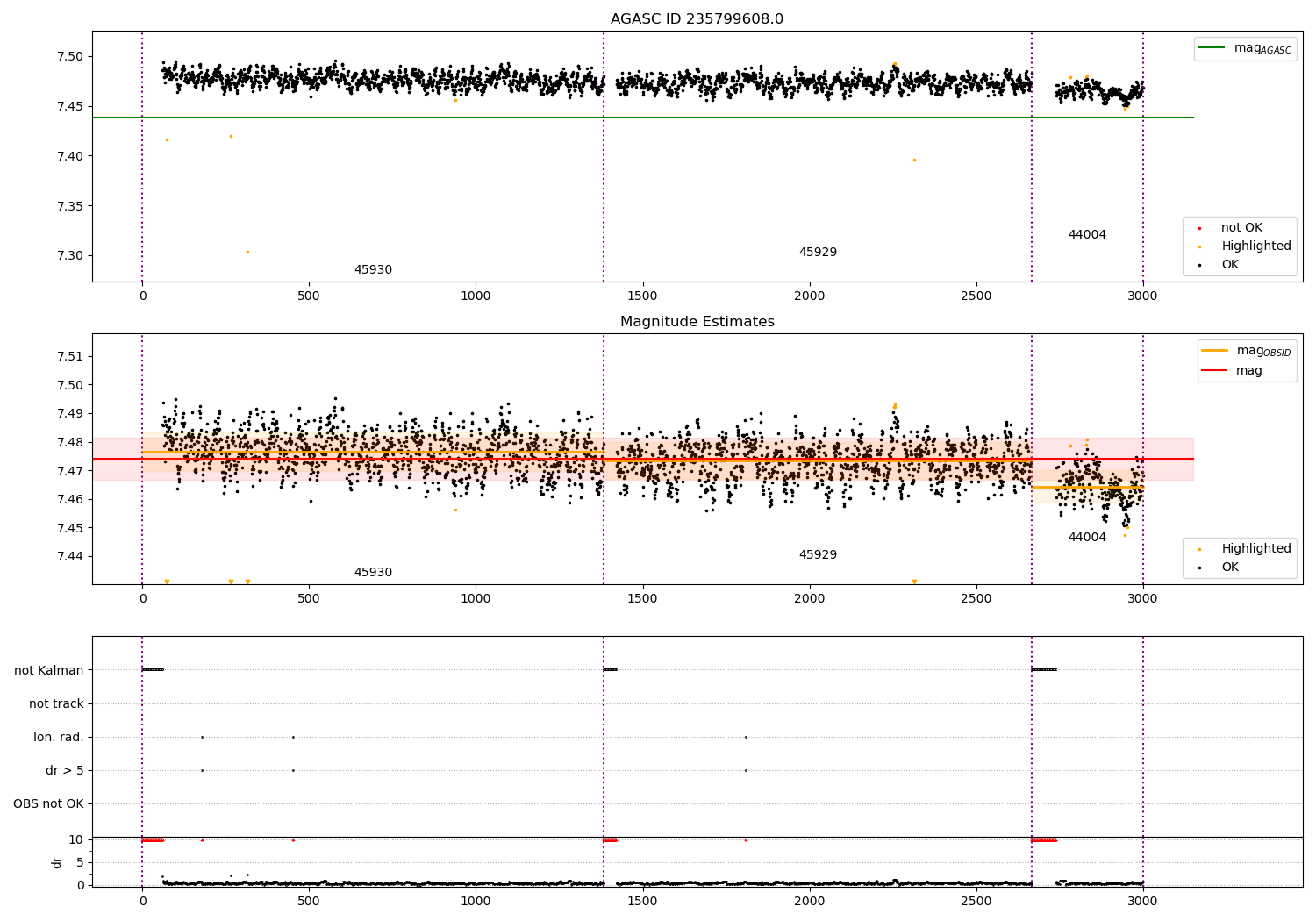The width and height of the screenshot is (1316, 921).
Task: Click the orange outlier point near 7.30 magnitude
Action: click(247, 252)
